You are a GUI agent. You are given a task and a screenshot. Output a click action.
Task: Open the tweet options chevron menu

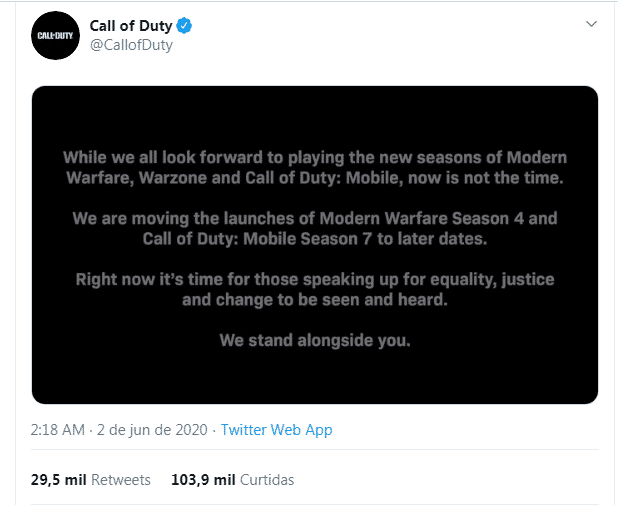pyautogui.click(x=591, y=24)
